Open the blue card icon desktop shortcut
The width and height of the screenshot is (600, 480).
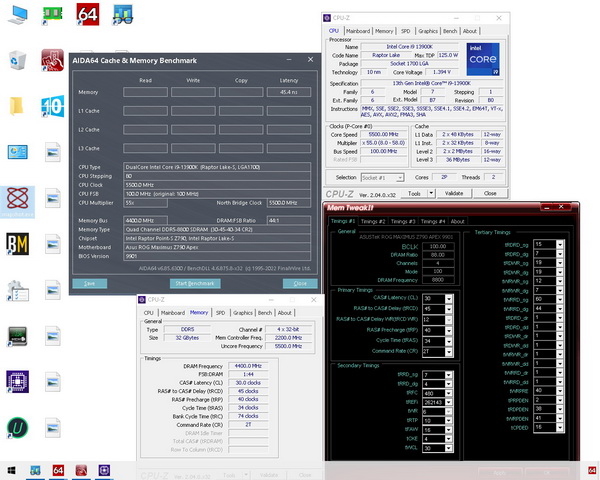18,152
